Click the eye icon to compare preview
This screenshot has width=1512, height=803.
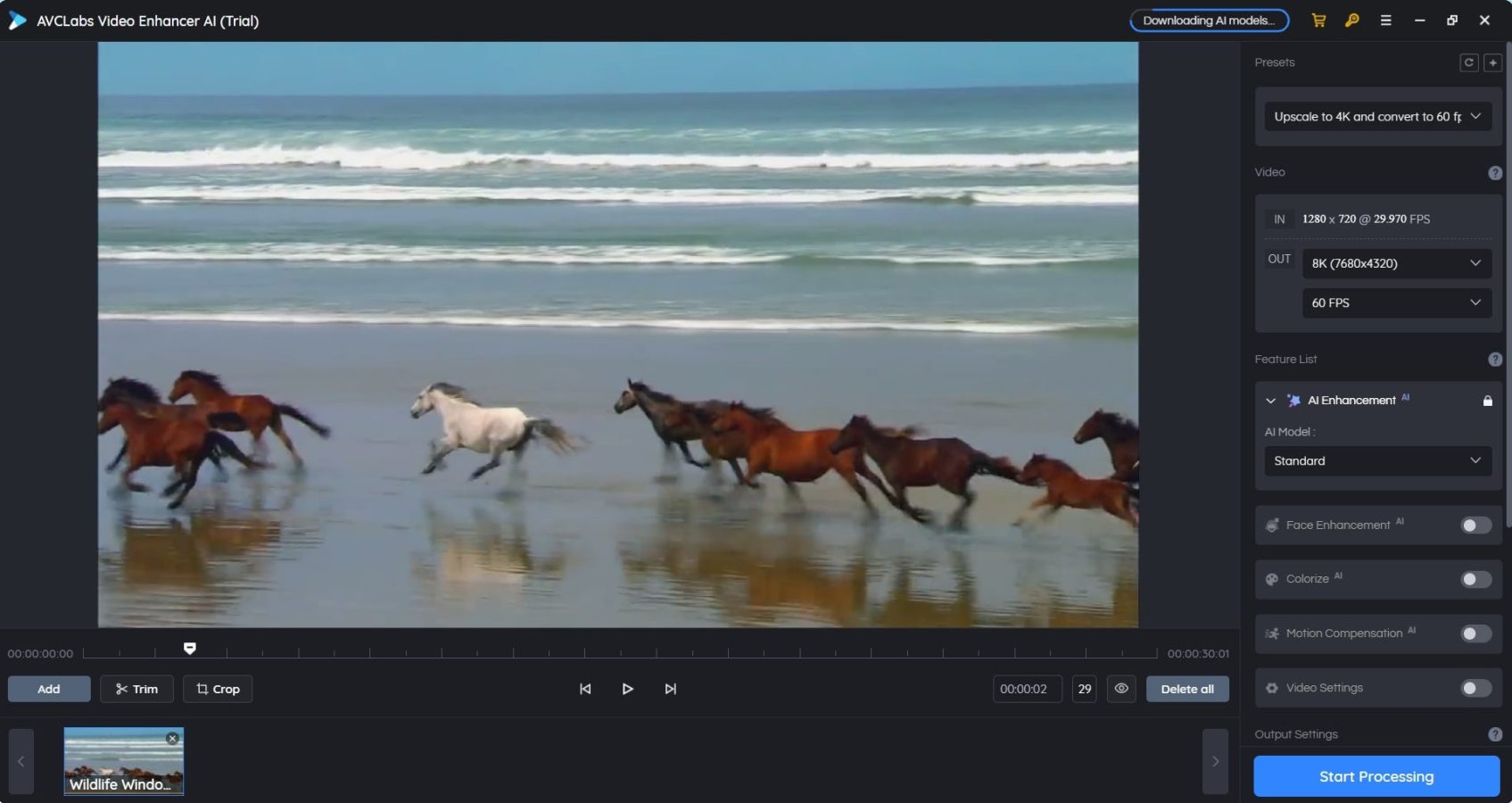click(x=1121, y=689)
